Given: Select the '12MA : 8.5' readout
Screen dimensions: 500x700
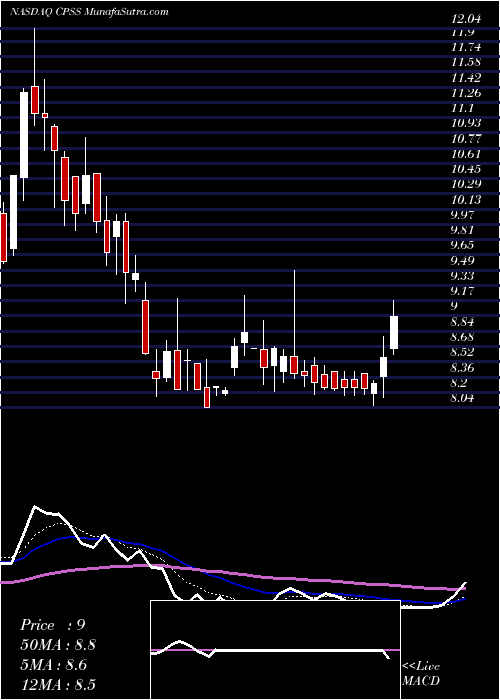Looking at the screenshot, I should (x=58, y=684).
